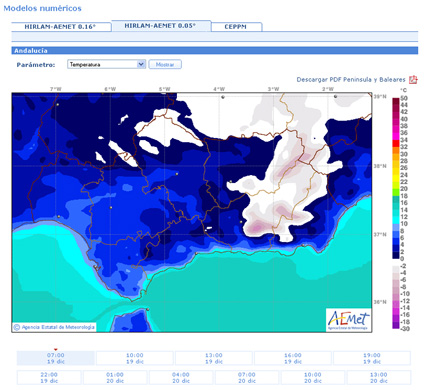Select the 10:00 20 dic forecast time
Image resolution: width=425 pixels, height=390 pixels.
point(313,378)
